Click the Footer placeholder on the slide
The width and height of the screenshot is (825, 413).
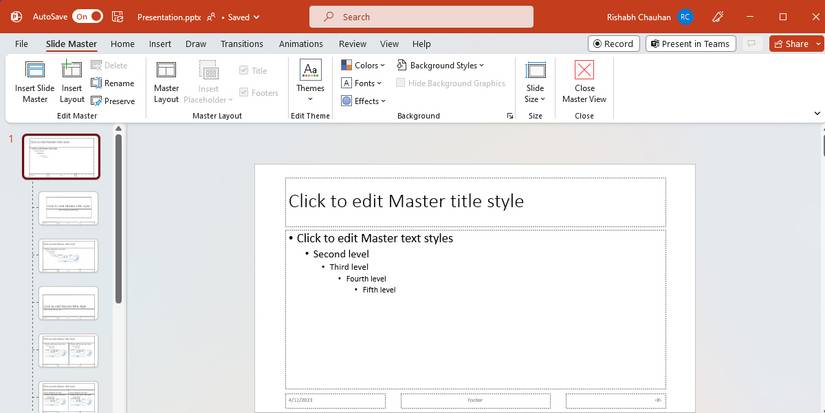pos(475,400)
